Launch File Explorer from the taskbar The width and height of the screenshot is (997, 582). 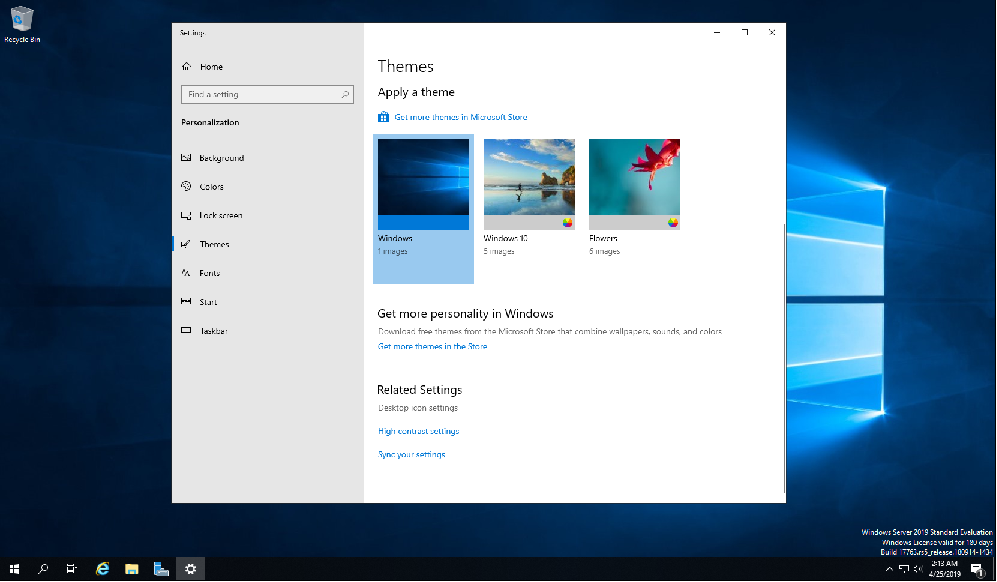pyautogui.click(x=131, y=569)
